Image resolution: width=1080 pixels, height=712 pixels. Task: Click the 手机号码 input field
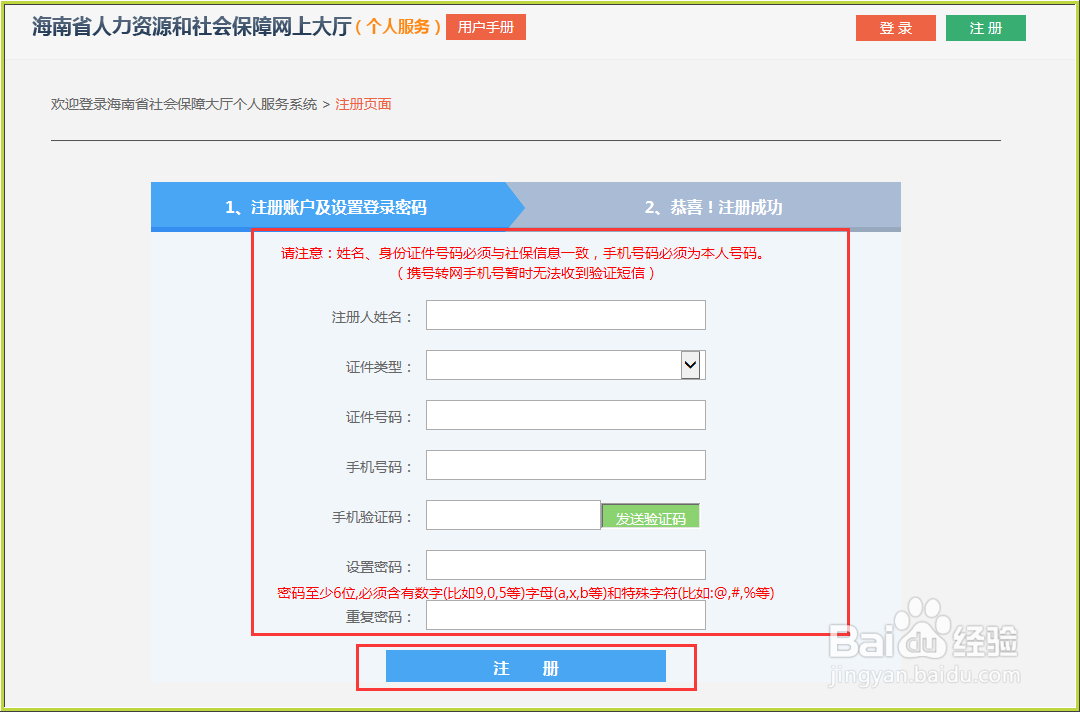click(x=565, y=464)
